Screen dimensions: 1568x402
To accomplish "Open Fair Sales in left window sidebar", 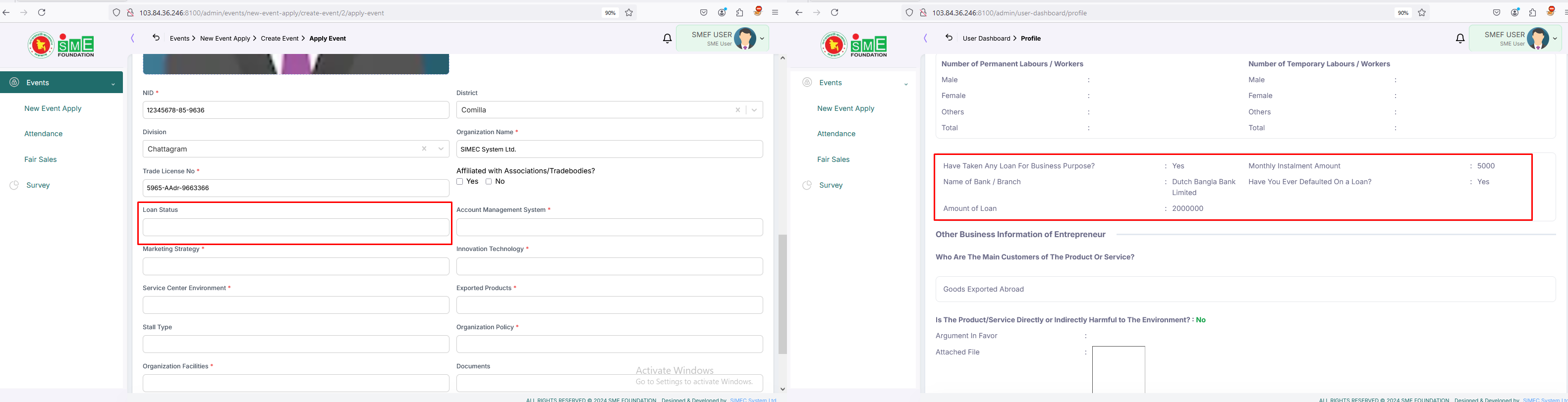I will click(40, 159).
